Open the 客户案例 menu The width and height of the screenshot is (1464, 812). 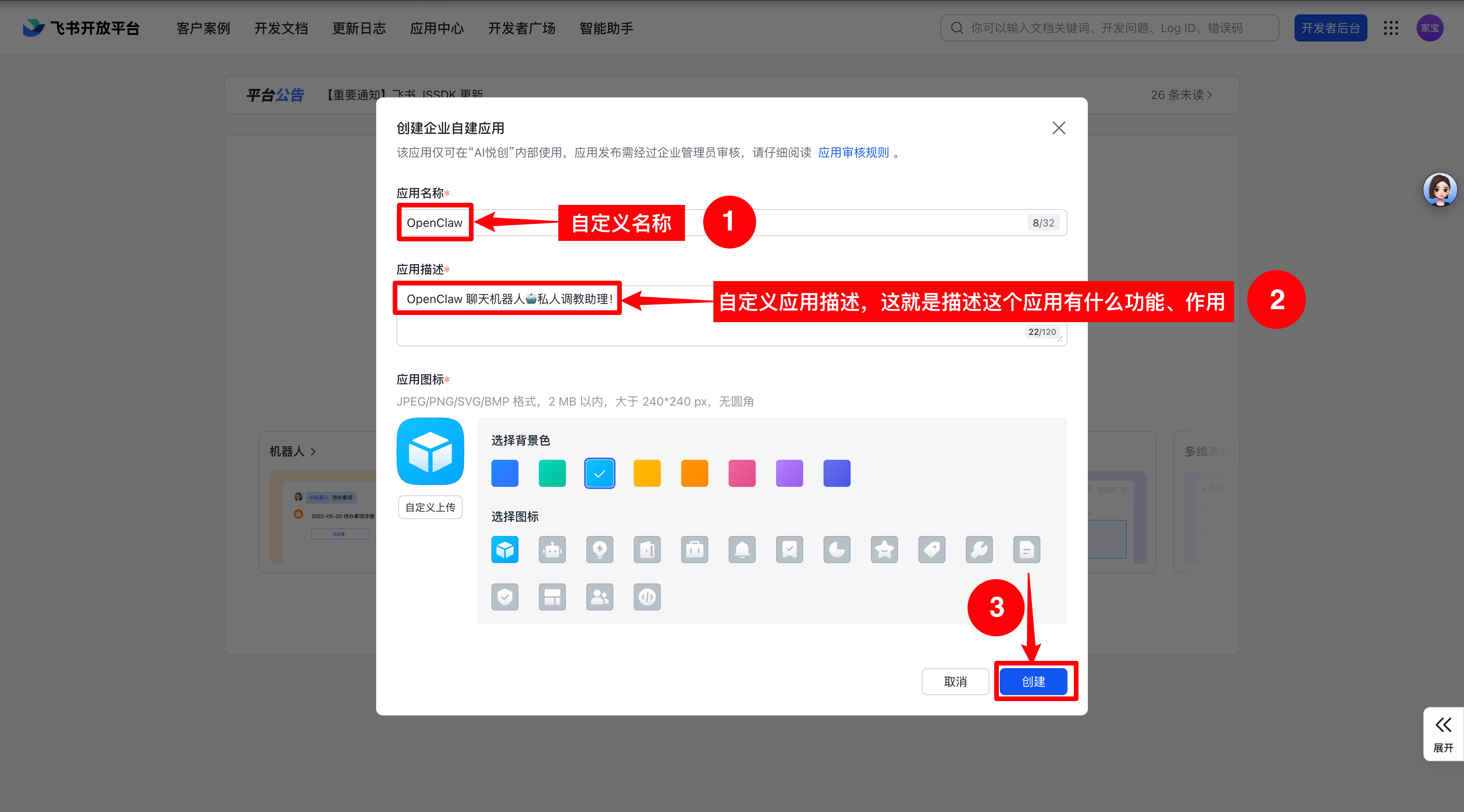(x=203, y=28)
